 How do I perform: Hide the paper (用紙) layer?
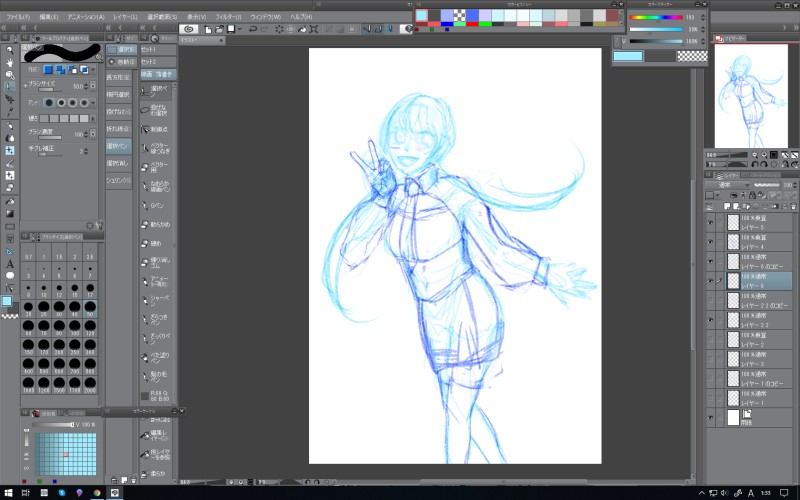710,416
